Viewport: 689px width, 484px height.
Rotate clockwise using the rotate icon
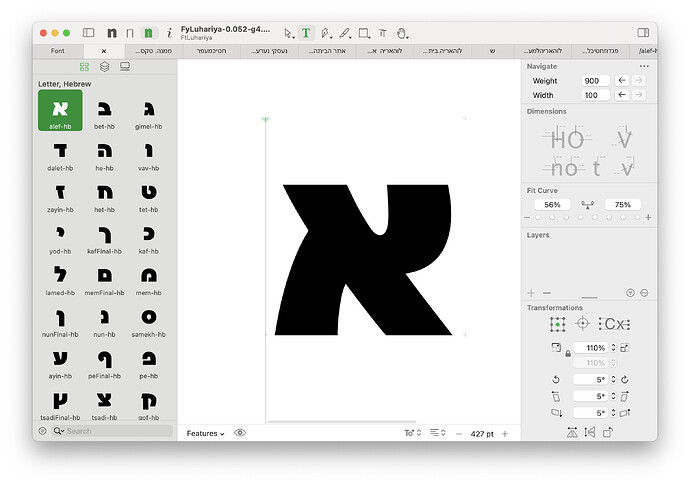625,379
